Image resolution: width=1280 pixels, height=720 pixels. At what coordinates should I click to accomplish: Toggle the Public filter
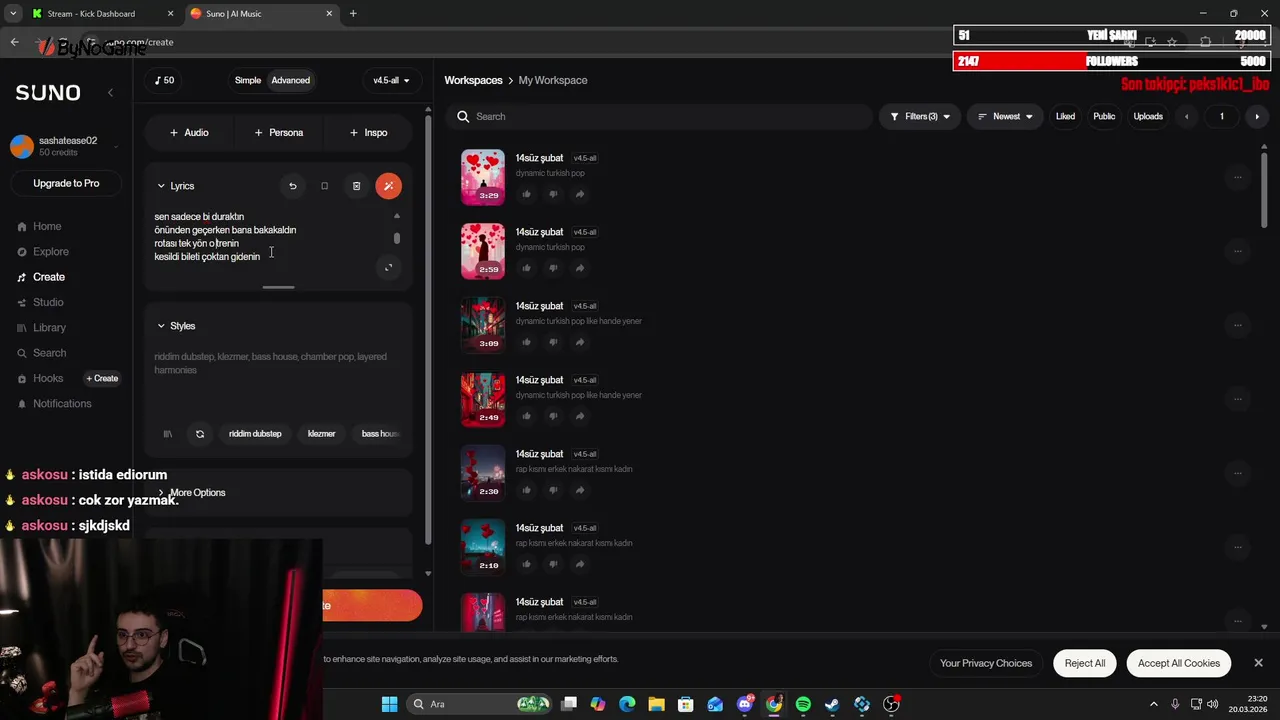[x=1104, y=117]
